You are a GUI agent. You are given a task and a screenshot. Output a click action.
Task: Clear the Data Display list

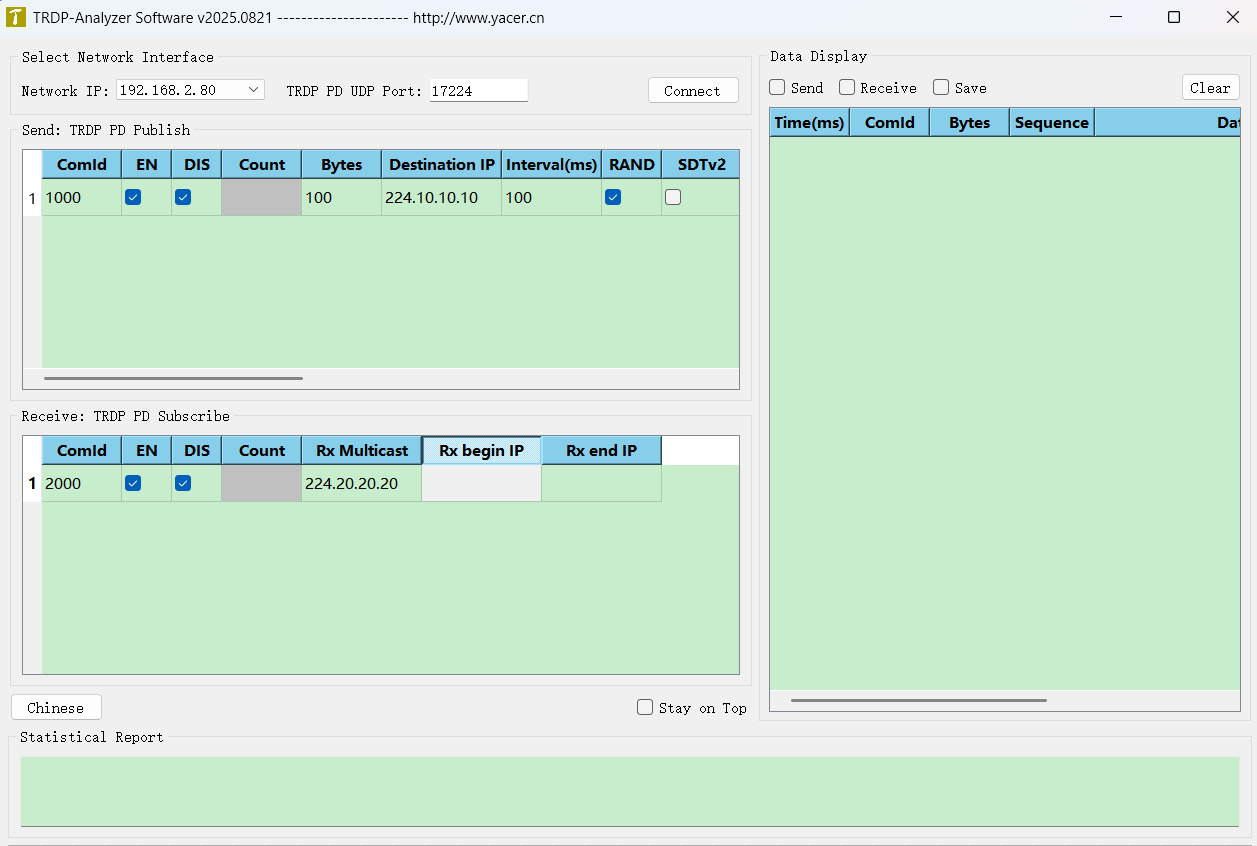1210,87
